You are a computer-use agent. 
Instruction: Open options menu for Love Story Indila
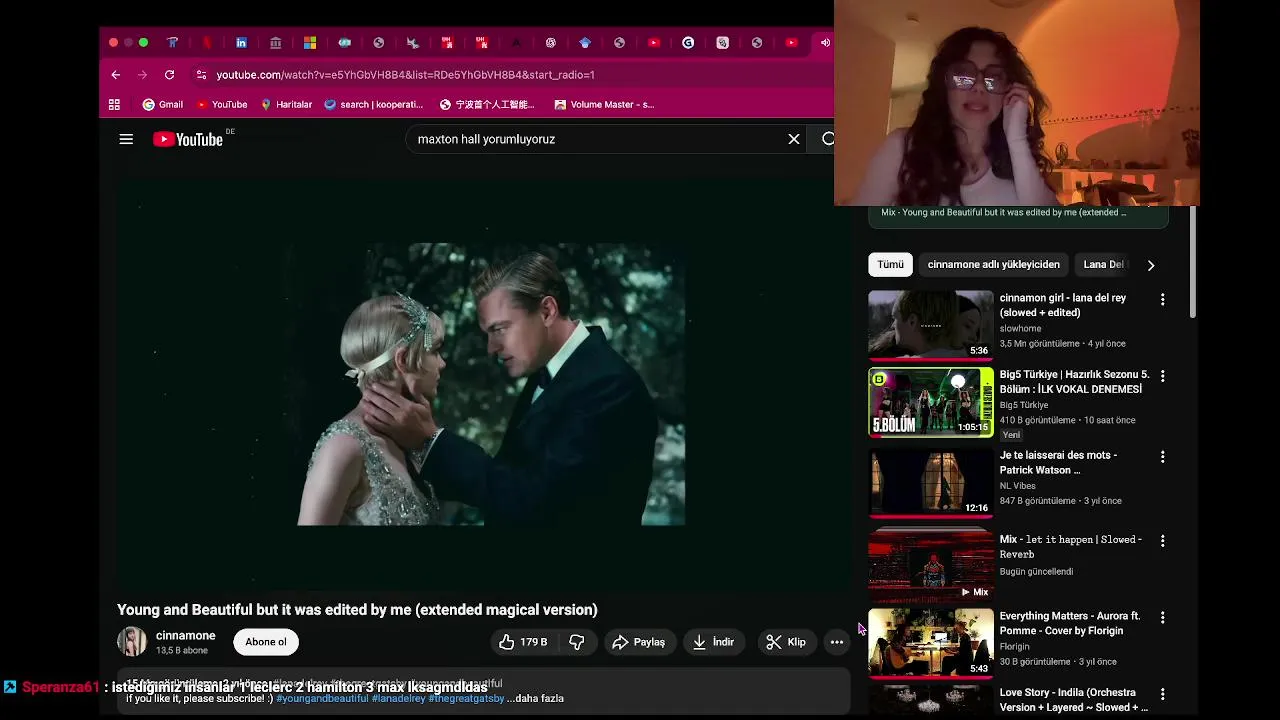pos(1162,693)
